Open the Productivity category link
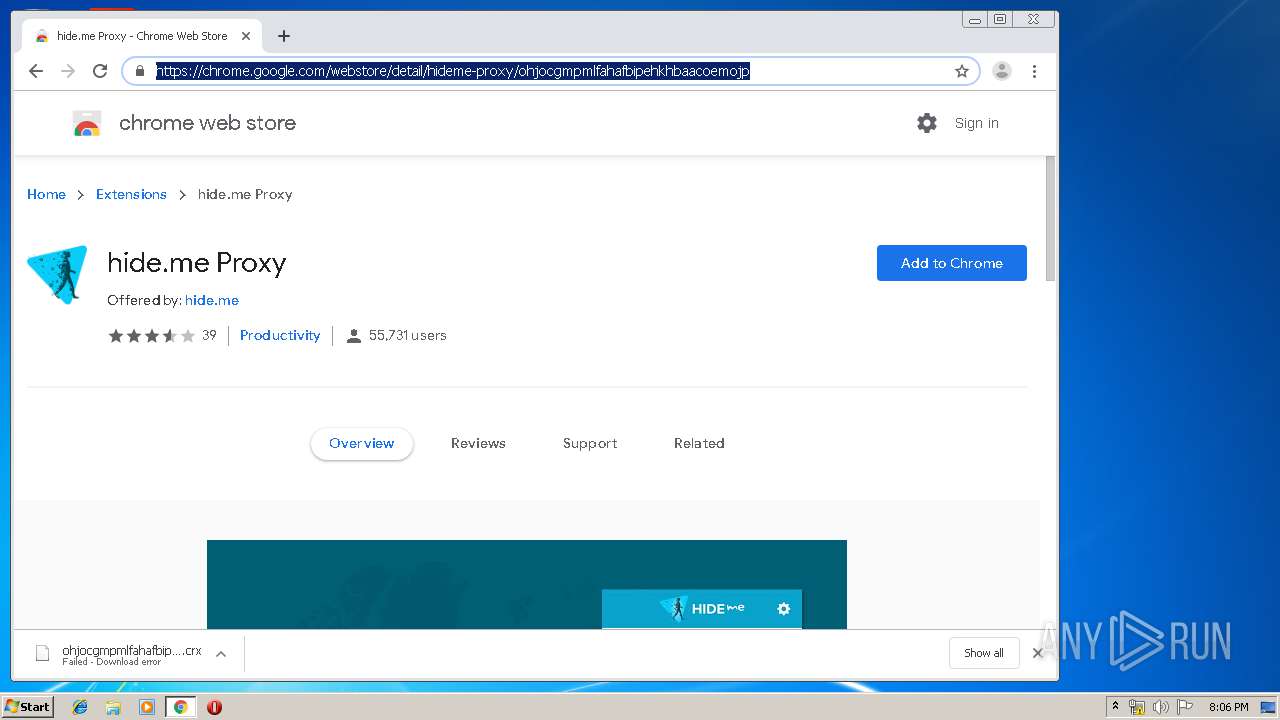The width and height of the screenshot is (1280, 720). 280,336
